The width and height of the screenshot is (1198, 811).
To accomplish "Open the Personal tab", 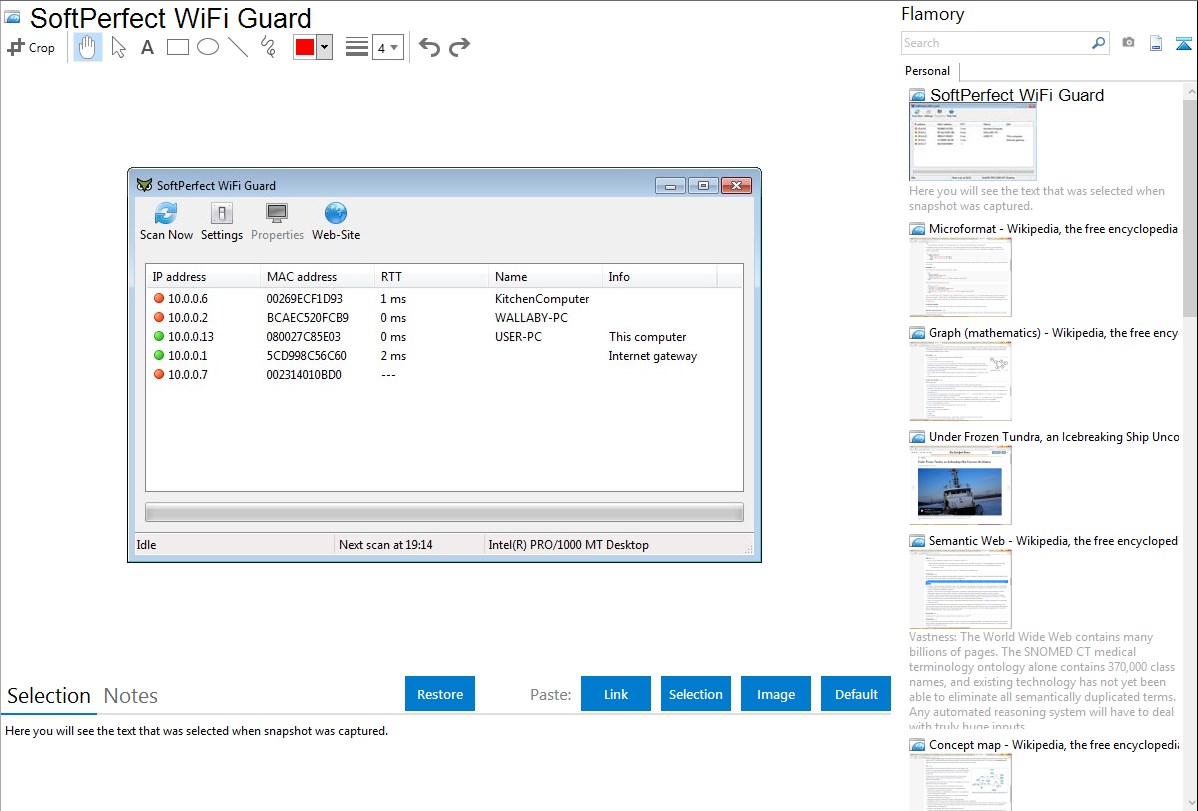I will tap(927, 71).
